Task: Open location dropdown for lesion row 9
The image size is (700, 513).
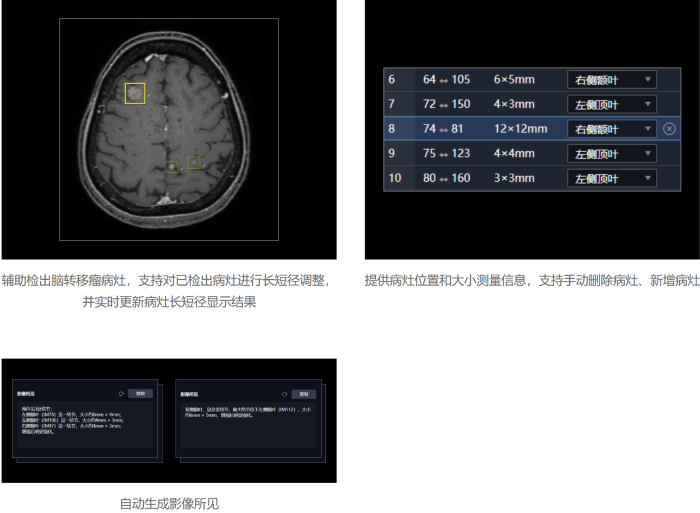Action: point(611,154)
